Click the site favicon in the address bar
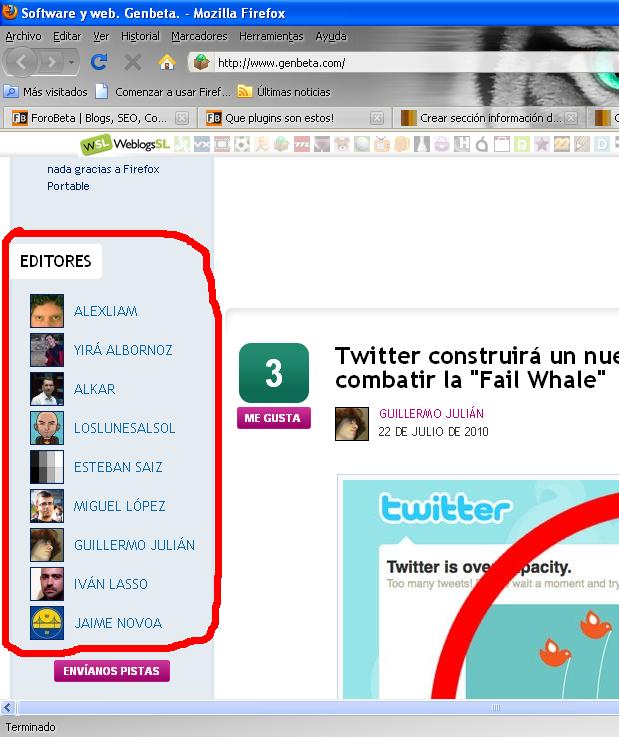The height and width of the screenshot is (748, 619). 201,62
